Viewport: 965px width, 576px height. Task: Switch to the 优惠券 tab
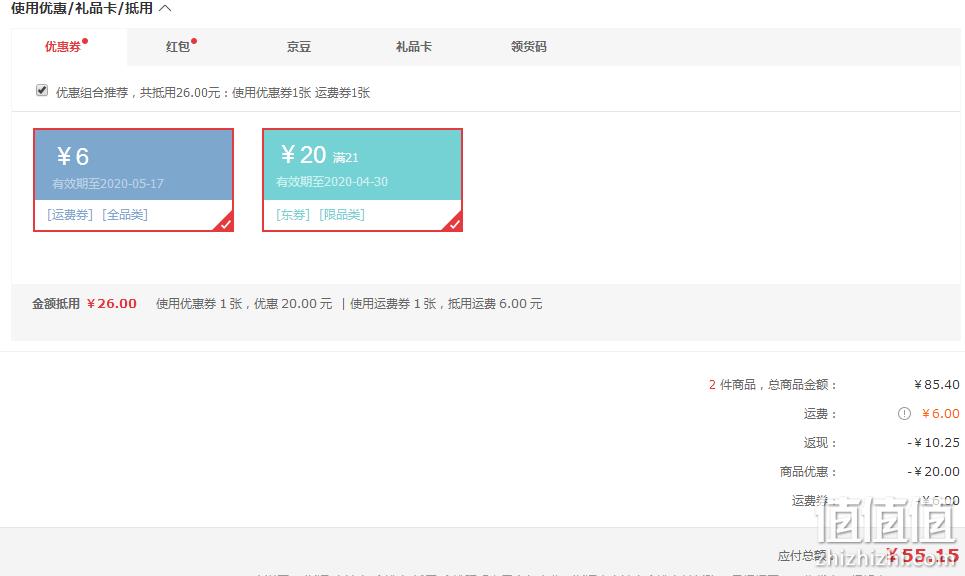tap(69, 47)
